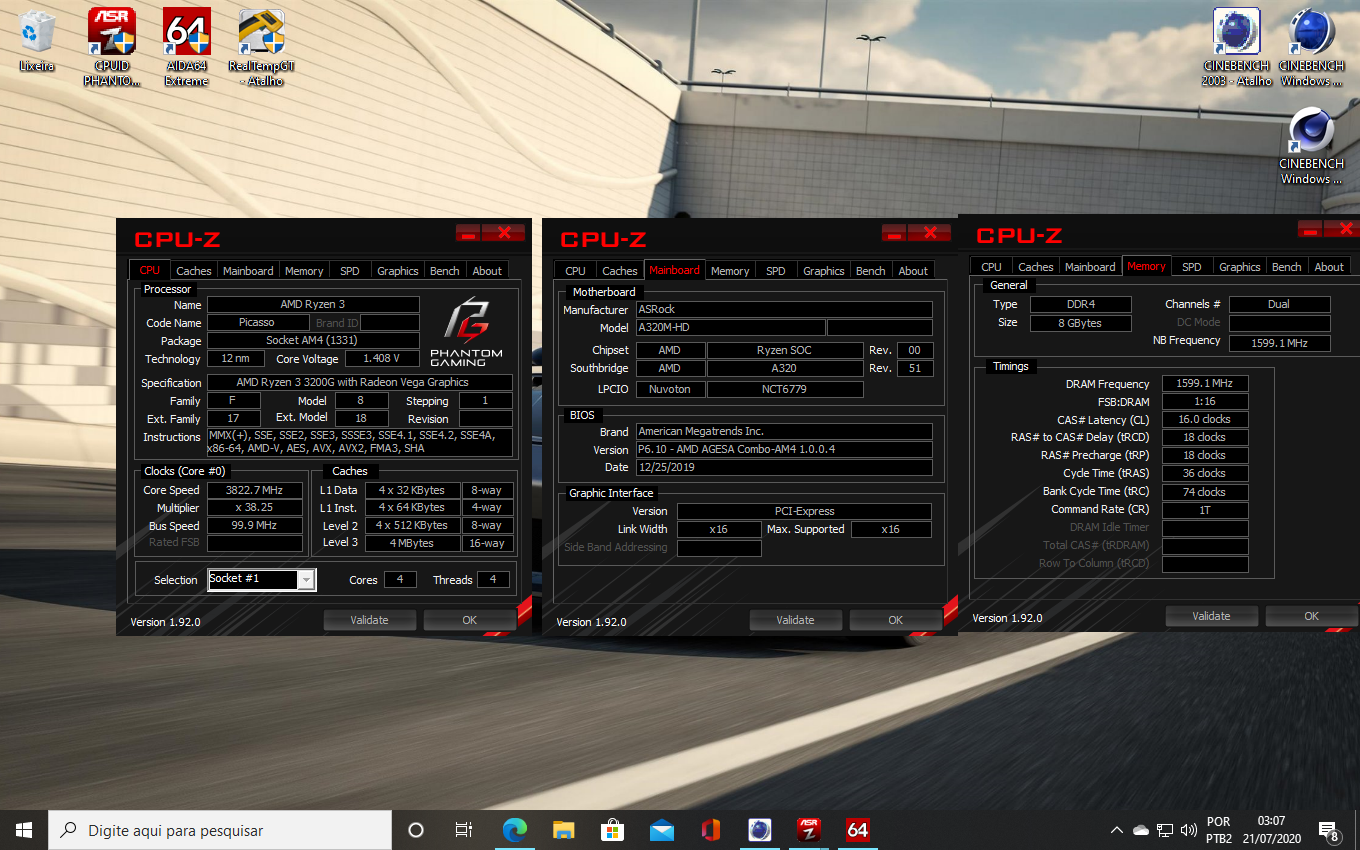Screen dimensions: 1360x850
Task: Select SPD tab in middle CPU-Z window
Action: coord(775,270)
